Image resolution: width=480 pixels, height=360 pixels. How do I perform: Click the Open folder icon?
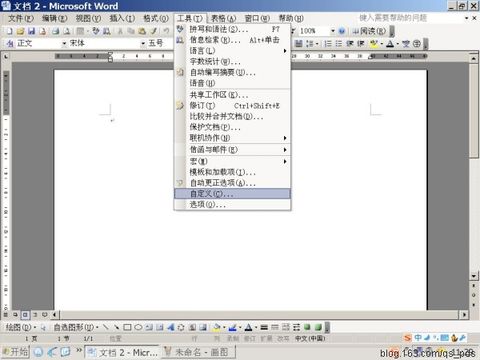point(21,31)
